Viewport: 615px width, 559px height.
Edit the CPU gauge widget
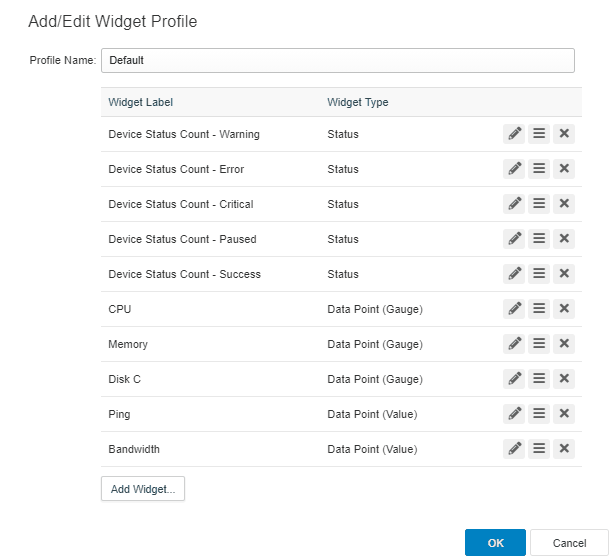point(514,309)
